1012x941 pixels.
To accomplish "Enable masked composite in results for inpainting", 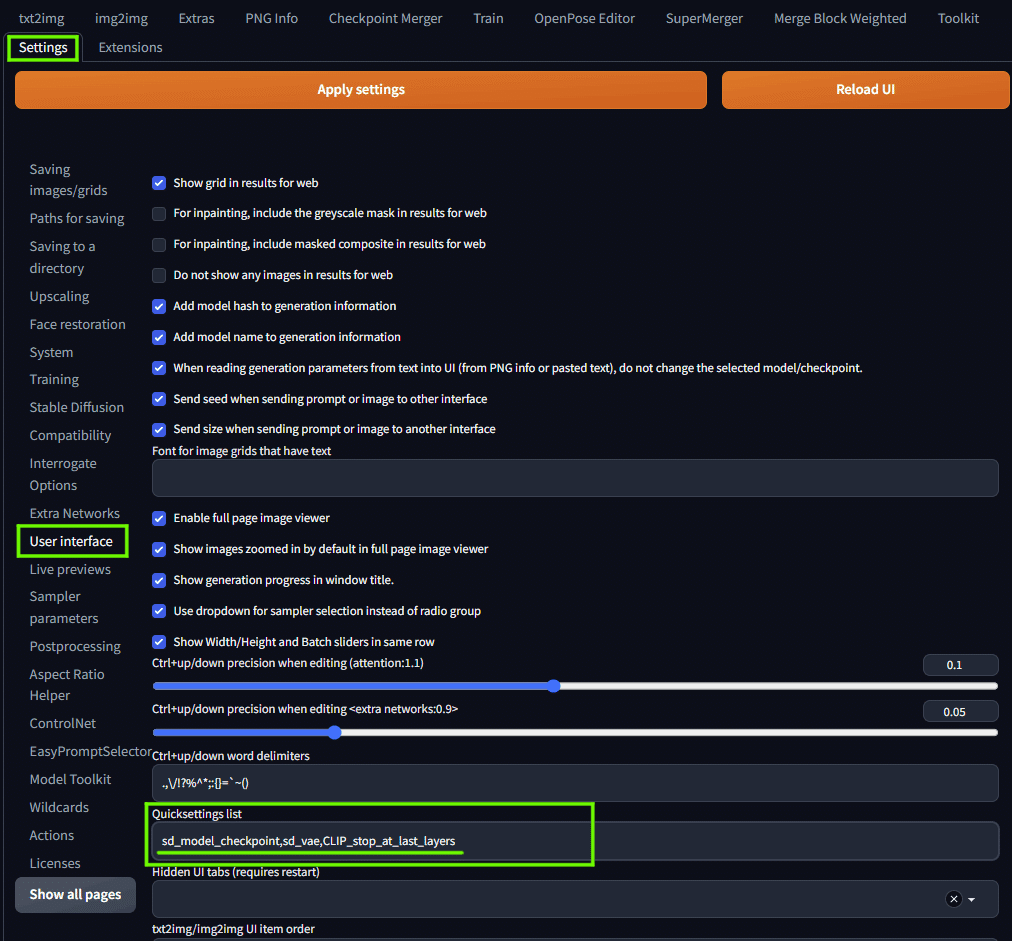I will click(159, 244).
